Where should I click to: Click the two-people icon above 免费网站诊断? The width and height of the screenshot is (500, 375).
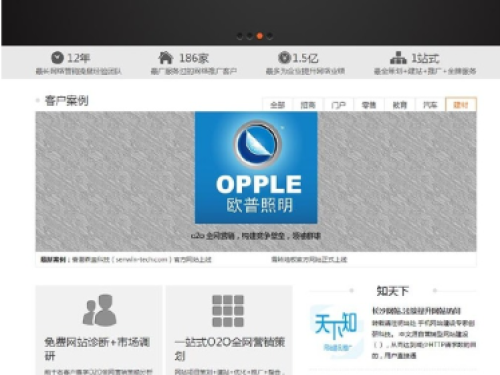click(x=99, y=310)
